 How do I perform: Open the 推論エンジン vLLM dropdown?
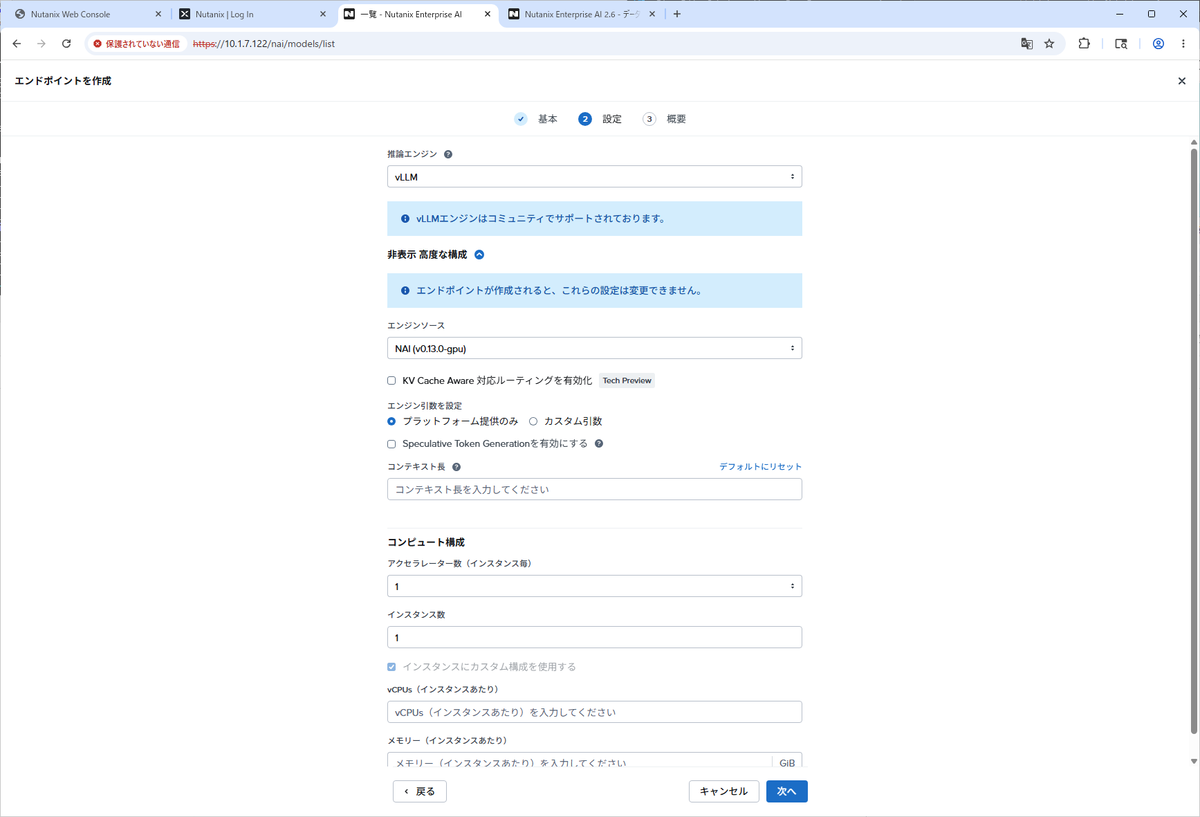click(594, 176)
